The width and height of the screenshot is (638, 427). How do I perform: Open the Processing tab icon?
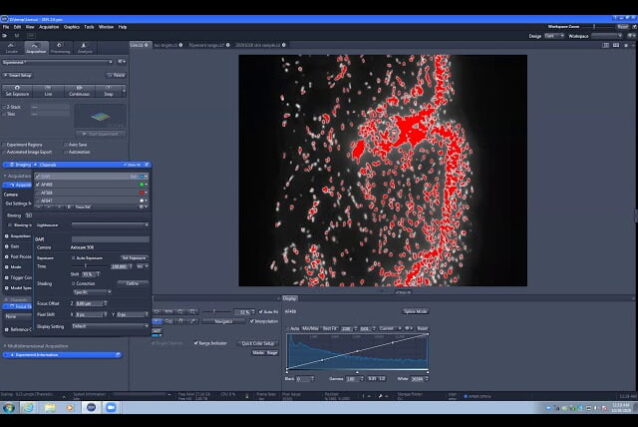click(x=61, y=46)
